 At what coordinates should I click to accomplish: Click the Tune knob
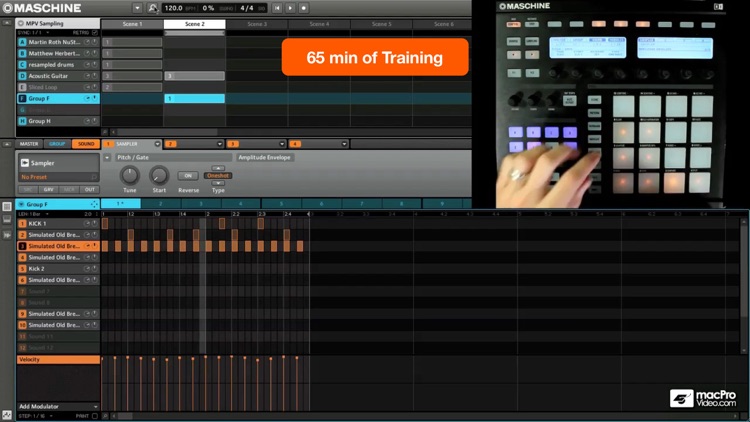pos(130,175)
